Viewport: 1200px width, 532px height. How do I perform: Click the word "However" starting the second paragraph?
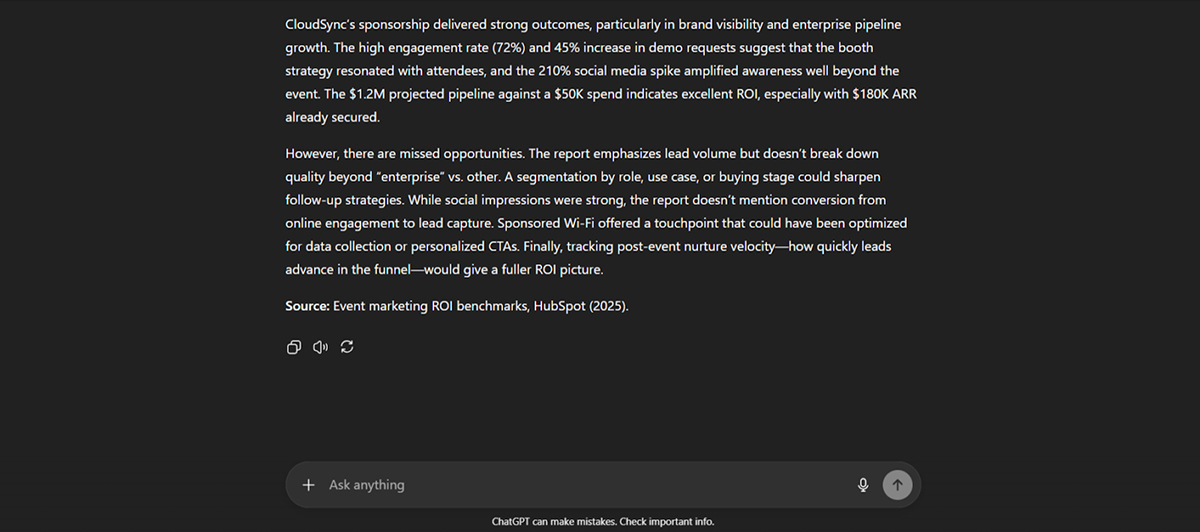click(x=313, y=154)
